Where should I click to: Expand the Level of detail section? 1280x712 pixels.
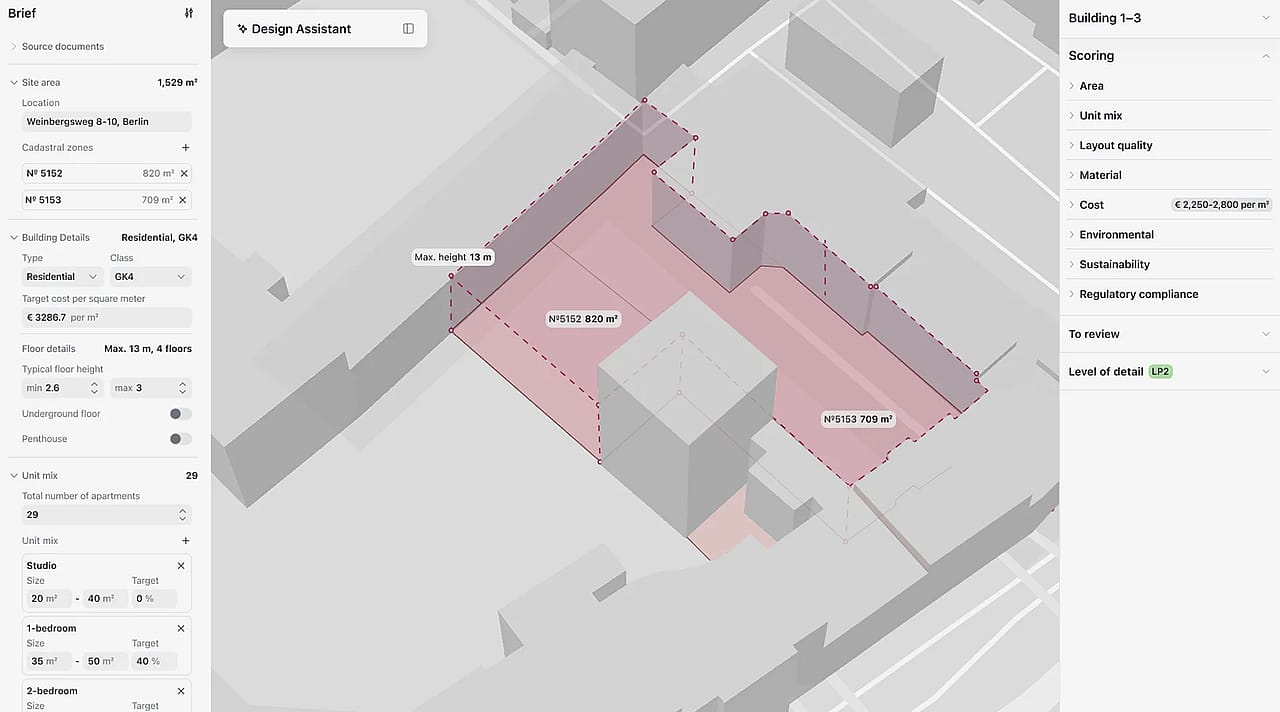[1266, 372]
